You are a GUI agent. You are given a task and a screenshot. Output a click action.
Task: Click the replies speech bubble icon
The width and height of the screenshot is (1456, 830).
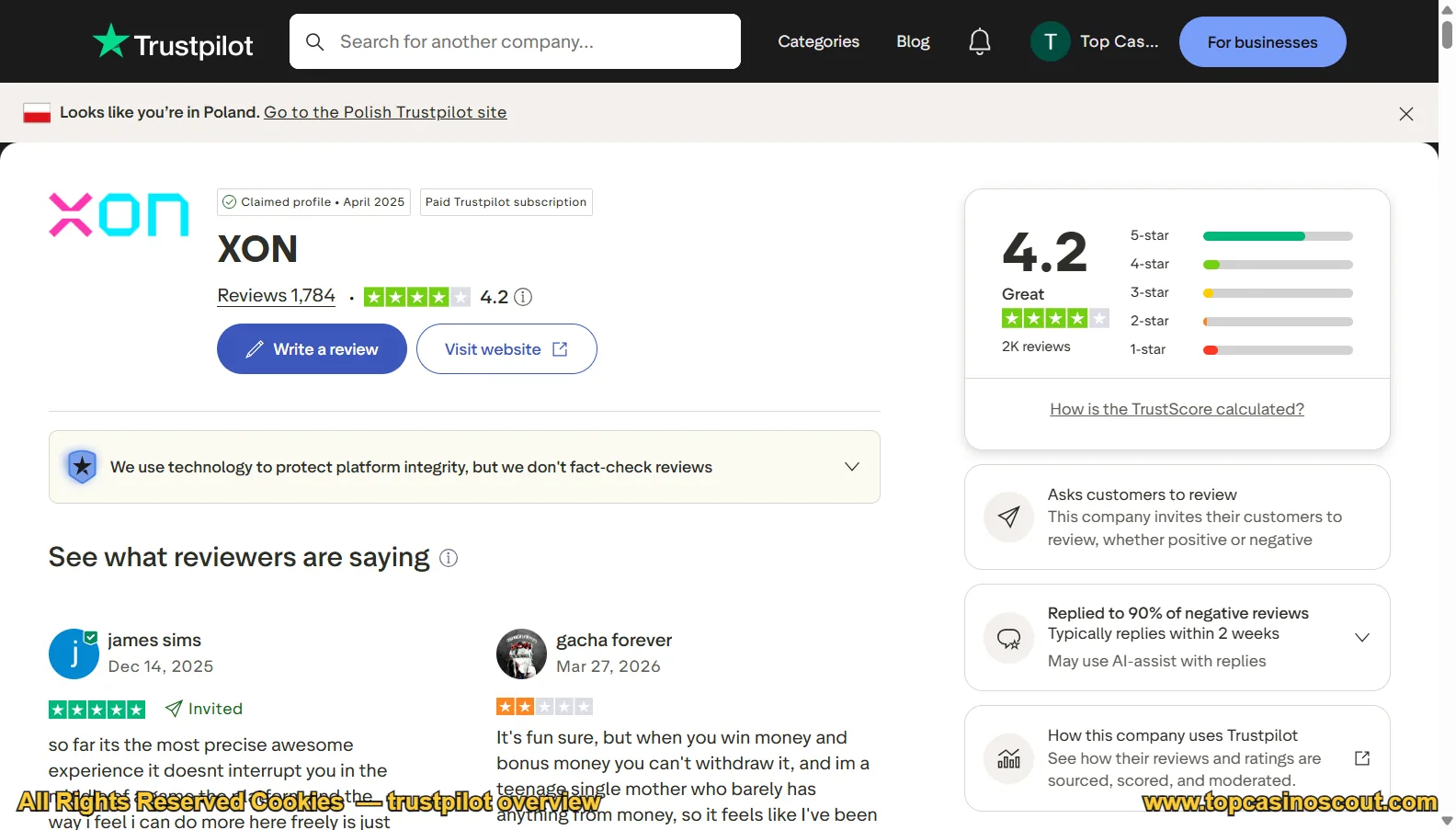click(1008, 638)
